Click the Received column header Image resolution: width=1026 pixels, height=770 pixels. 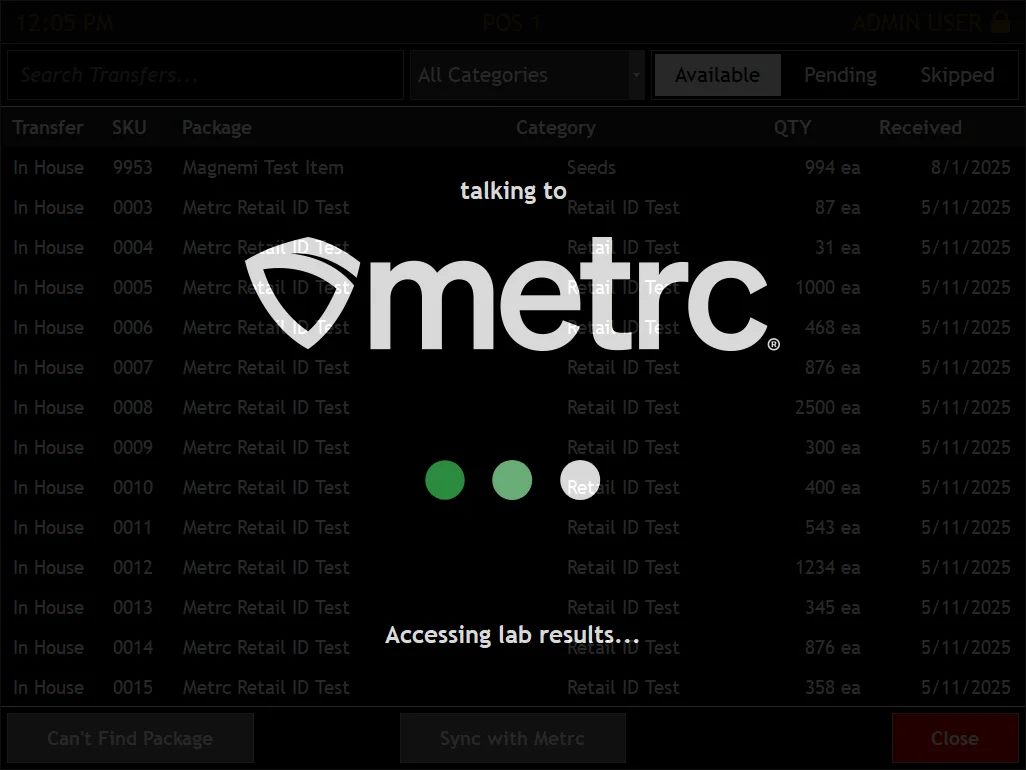pos(920,128)
